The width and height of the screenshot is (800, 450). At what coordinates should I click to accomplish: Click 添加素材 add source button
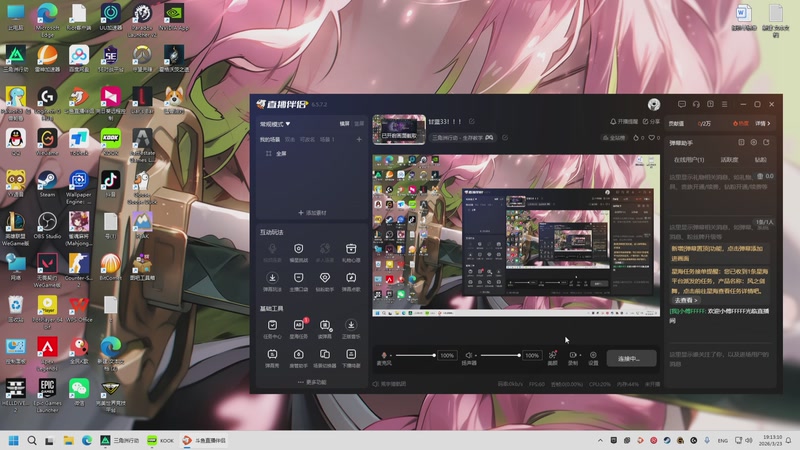pos(312,213)
